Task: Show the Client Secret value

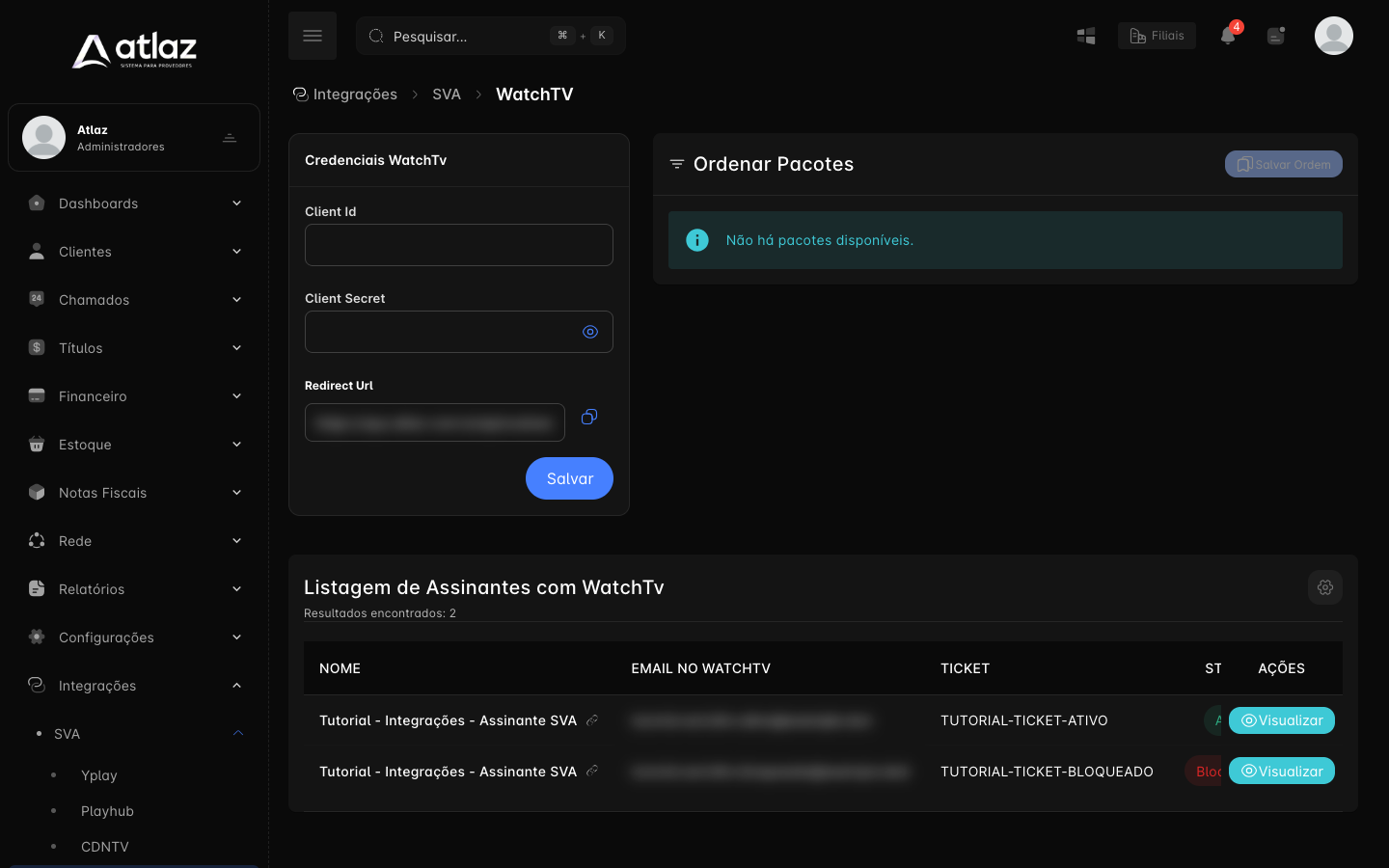Action: (590, 332)
